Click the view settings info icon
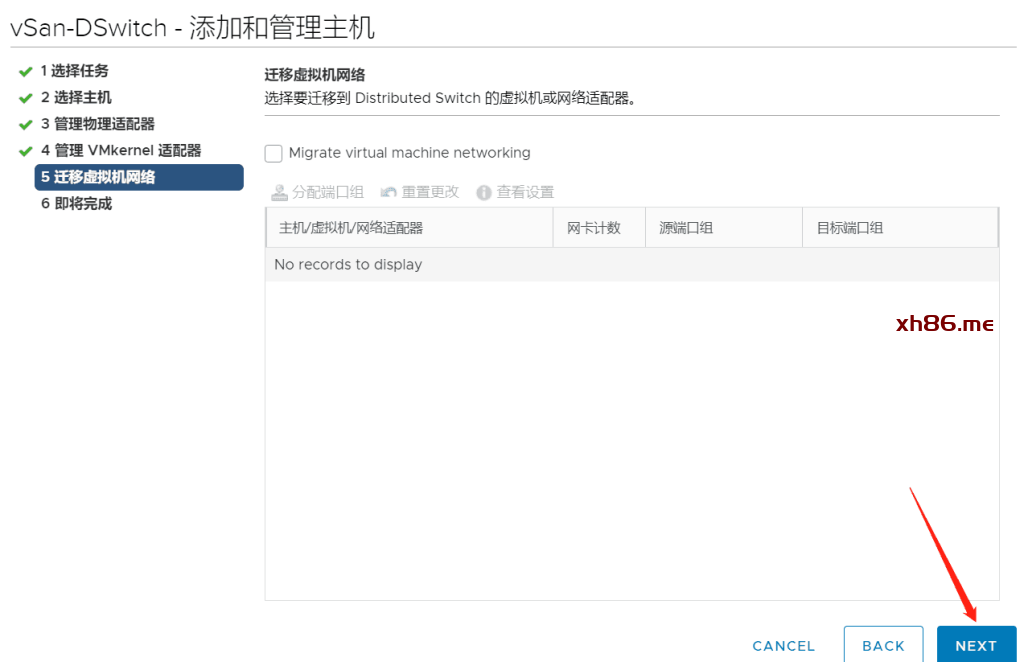The height and width of the screenshot is (662, 1024). coord(484,192)
